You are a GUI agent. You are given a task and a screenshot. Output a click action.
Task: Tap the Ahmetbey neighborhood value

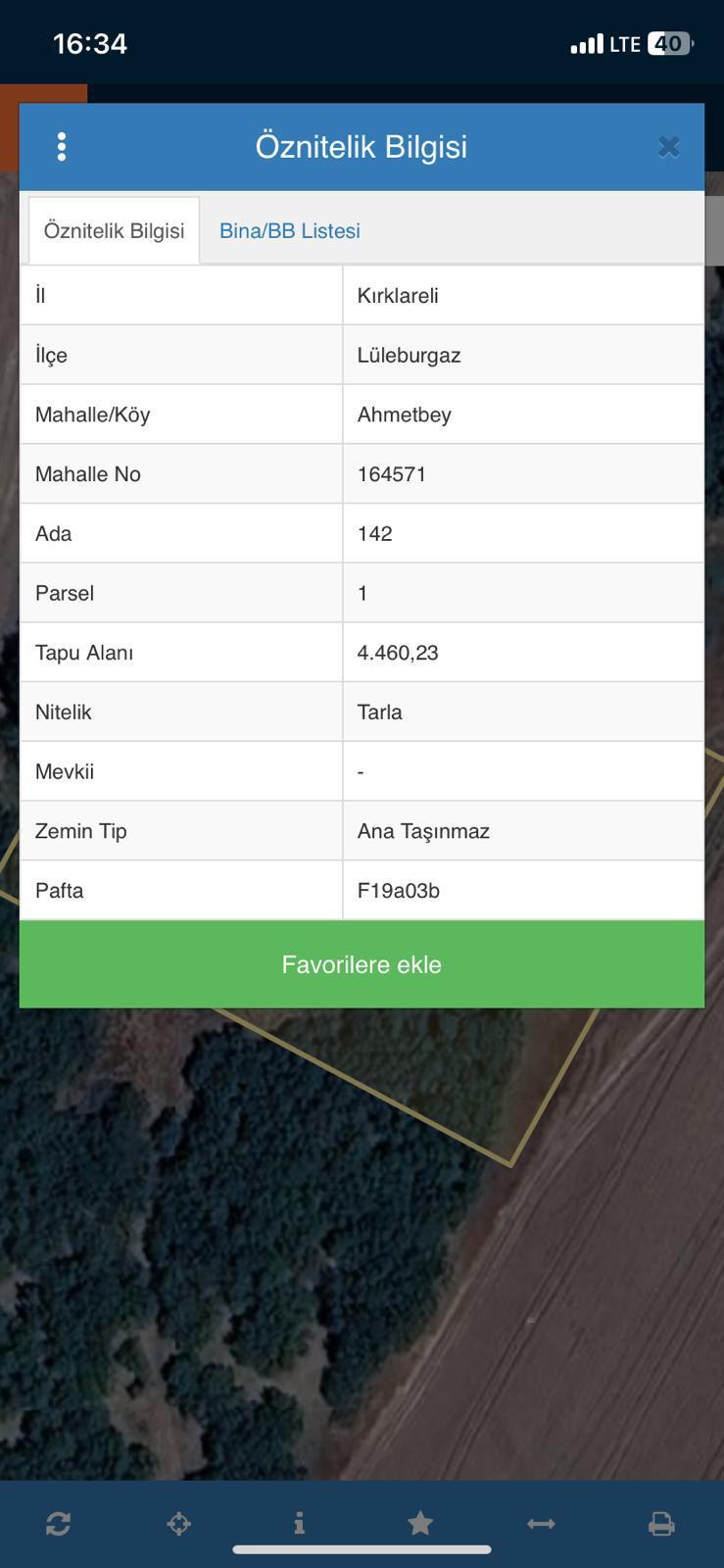[x=404, y=416]
